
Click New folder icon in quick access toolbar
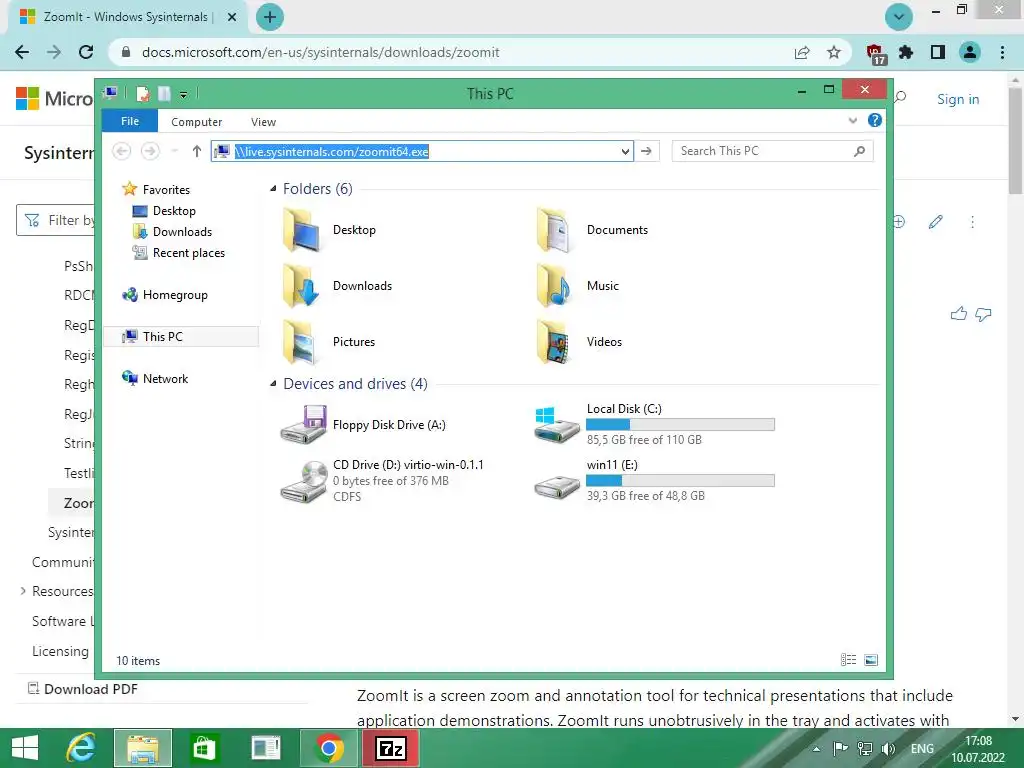click(164, 94)
